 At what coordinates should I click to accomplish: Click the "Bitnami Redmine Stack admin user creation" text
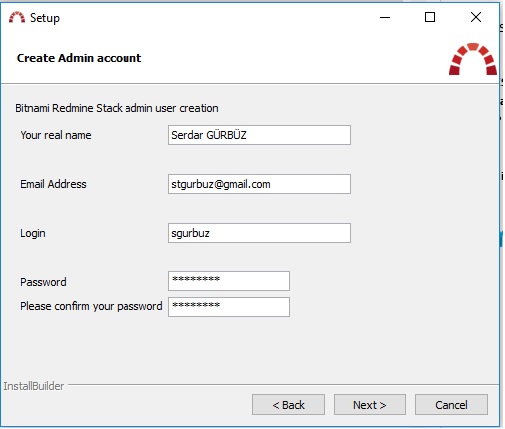(117, 108)
